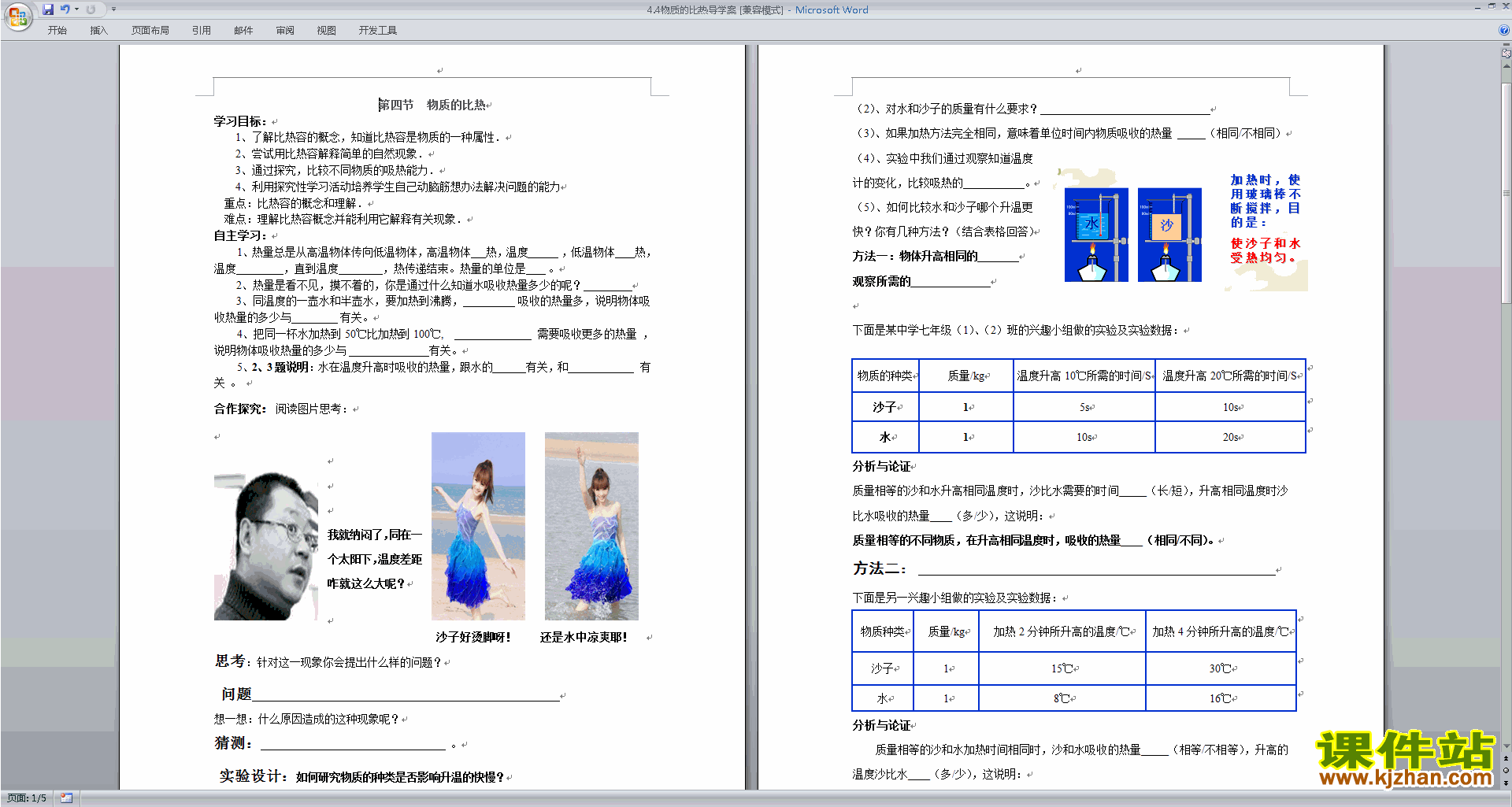Click the 温度升高 20℃所需的时间/S header cell
This screenshot has width=1512, height=807.
[1230, 376]
